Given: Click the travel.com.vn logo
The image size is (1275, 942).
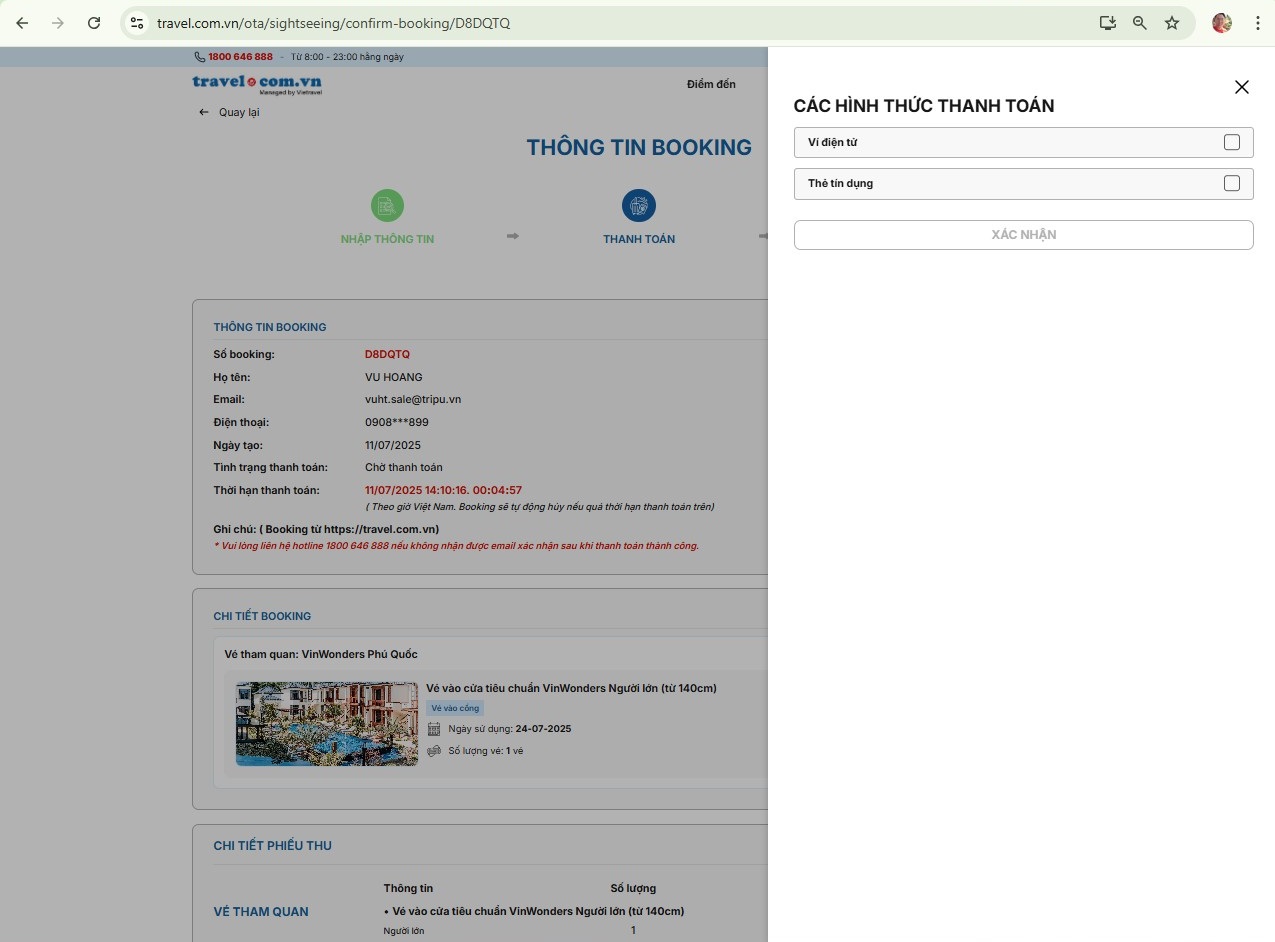Looking at the screenshot, I should pos(257,85).
